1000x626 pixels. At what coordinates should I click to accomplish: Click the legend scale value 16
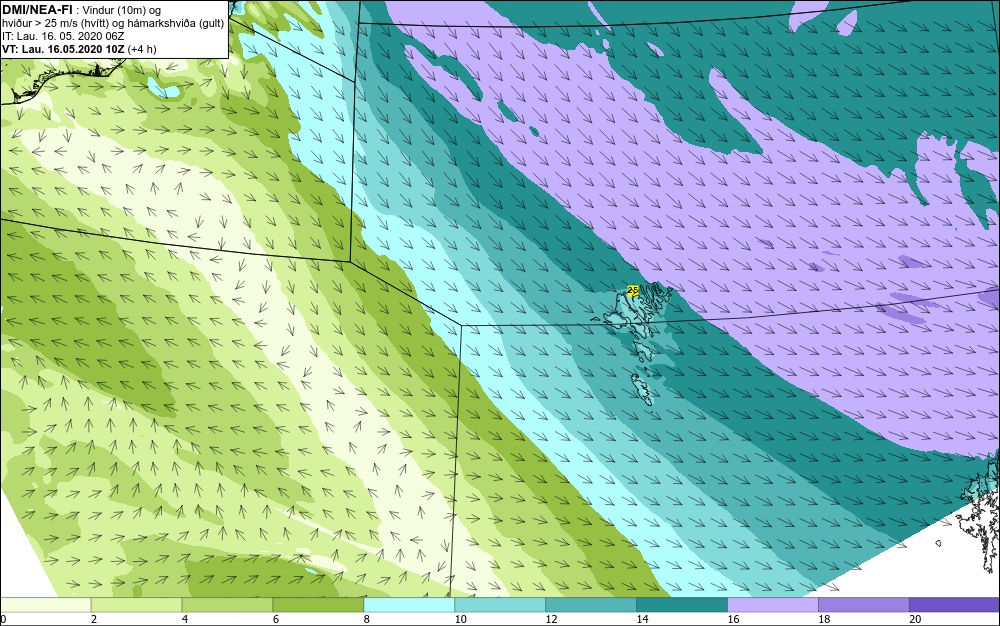point(733,619)
